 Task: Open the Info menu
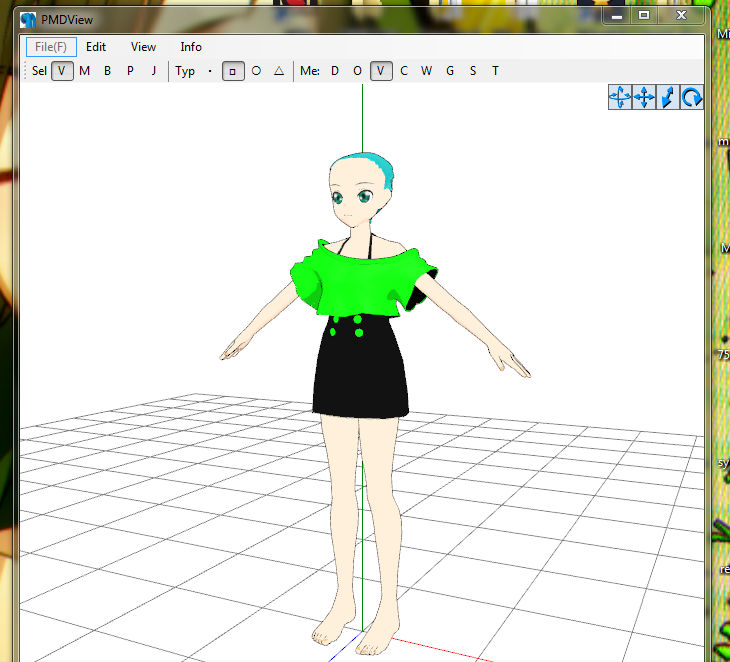pos(191,47)
